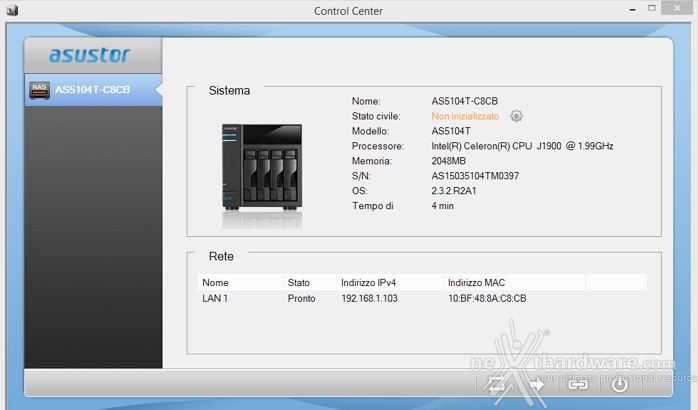The image size is (698, 410).
Task: Click the NAS device icon in sidebar
Action: tap(39, 90)
